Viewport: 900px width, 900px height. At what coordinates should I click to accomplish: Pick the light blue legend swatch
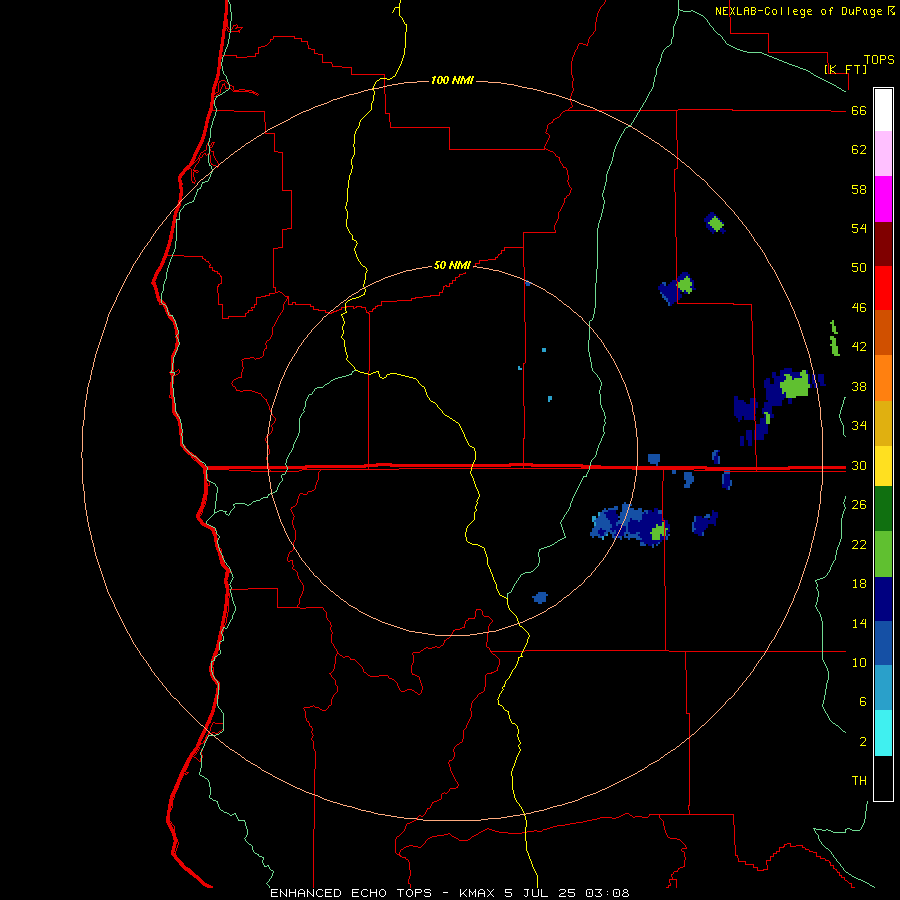[x=883, y=688]
